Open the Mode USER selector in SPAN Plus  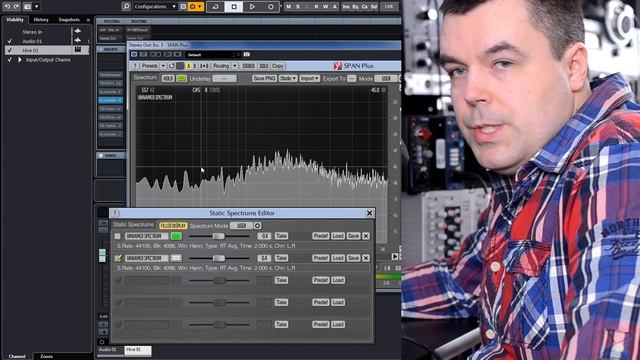click(x=387, y=78)
